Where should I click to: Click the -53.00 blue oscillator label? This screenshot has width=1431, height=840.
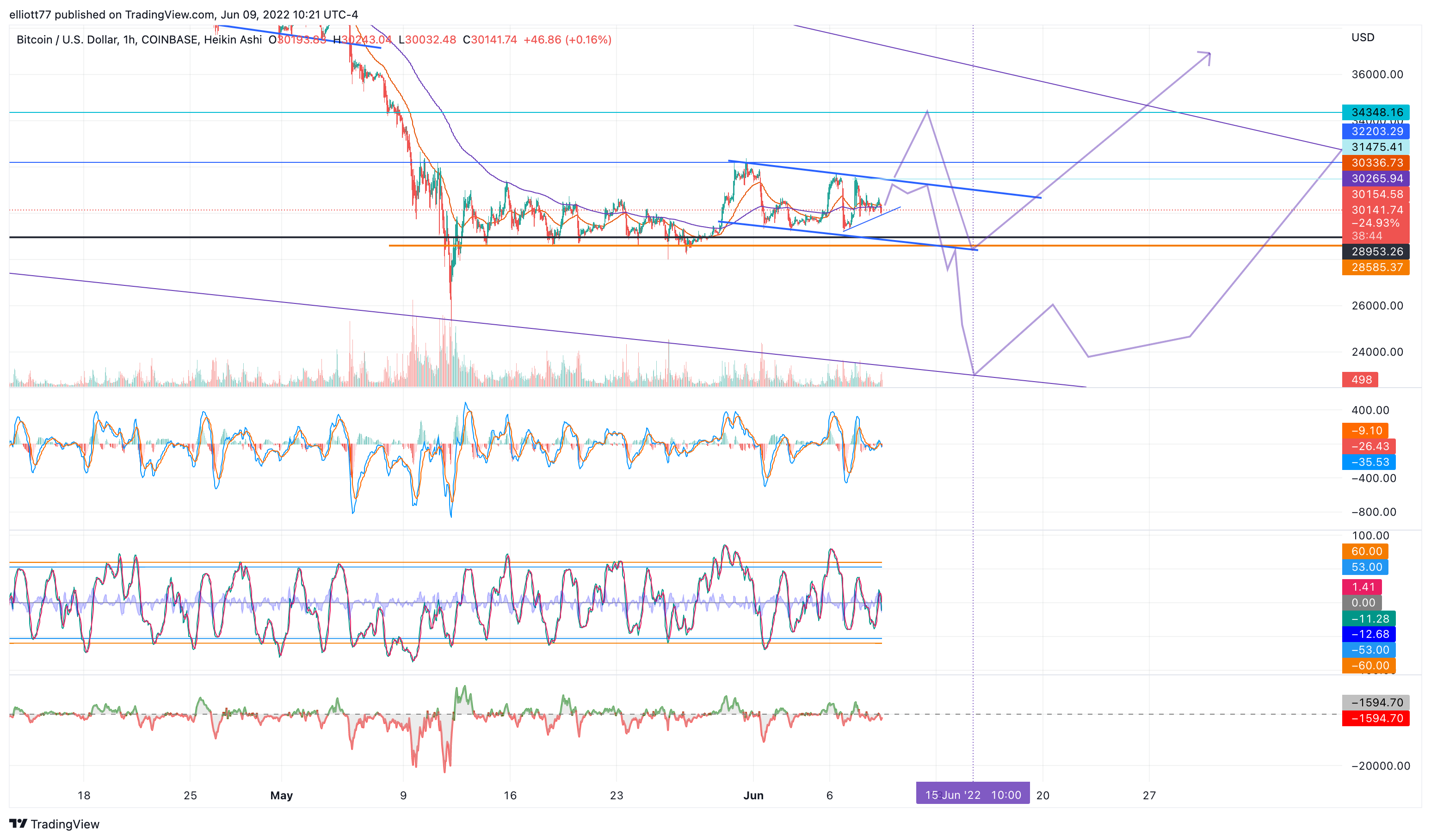point(1369,650)
